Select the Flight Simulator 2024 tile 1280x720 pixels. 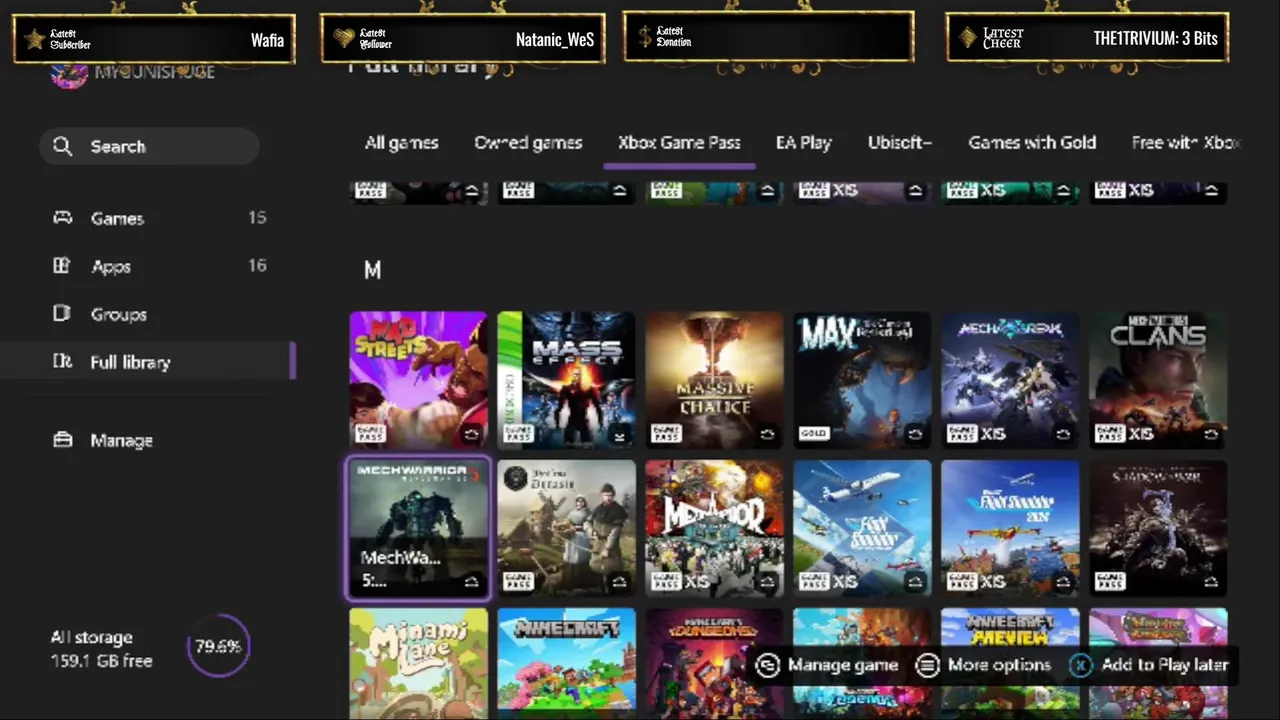click(x=1010, y=528)
